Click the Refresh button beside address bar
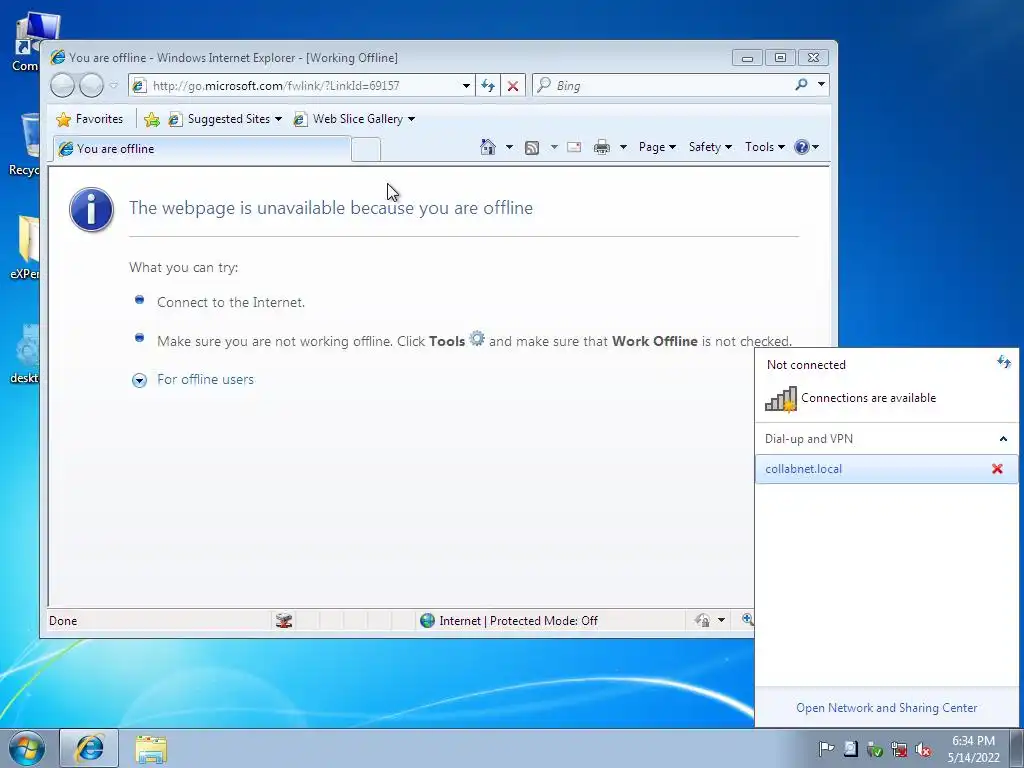Viewport: 1024px width, 768px height. [488, 86]
